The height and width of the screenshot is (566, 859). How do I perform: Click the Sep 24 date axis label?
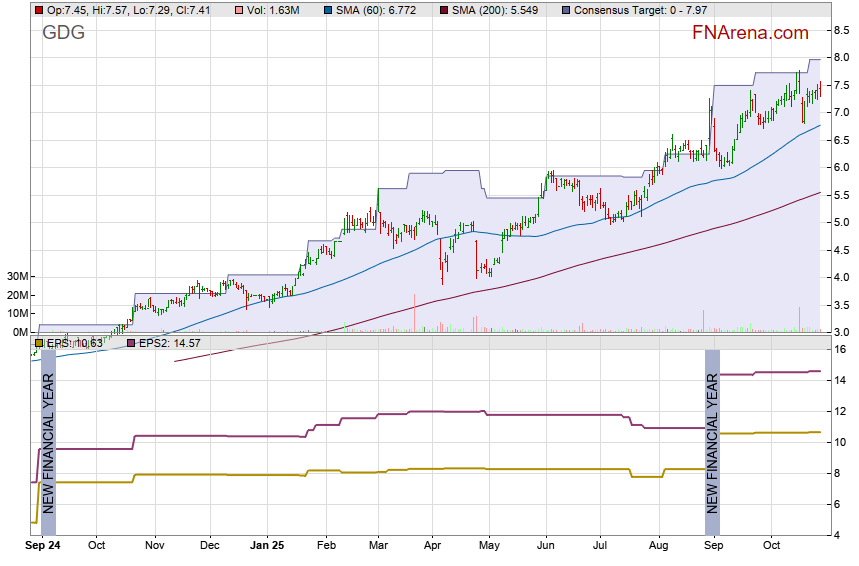[x=41, y=546]
